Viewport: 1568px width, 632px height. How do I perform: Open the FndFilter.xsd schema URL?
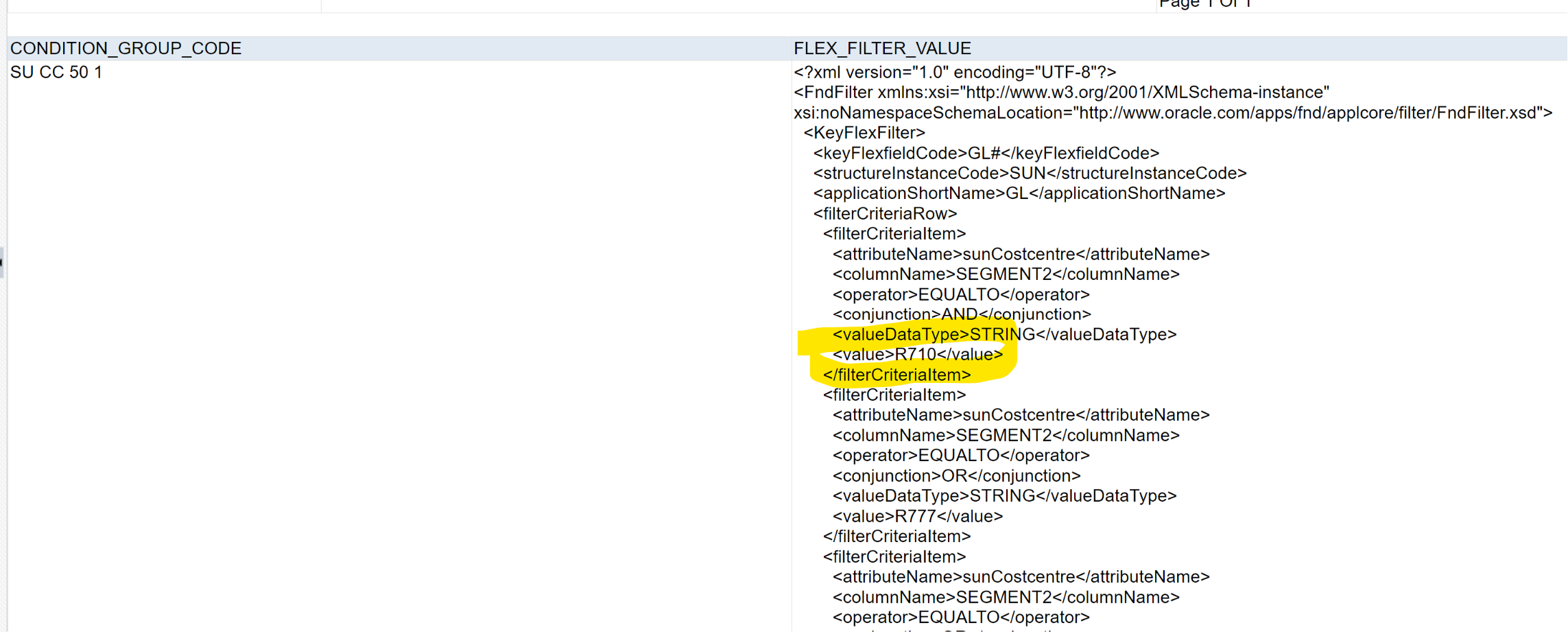[1362, 113]
